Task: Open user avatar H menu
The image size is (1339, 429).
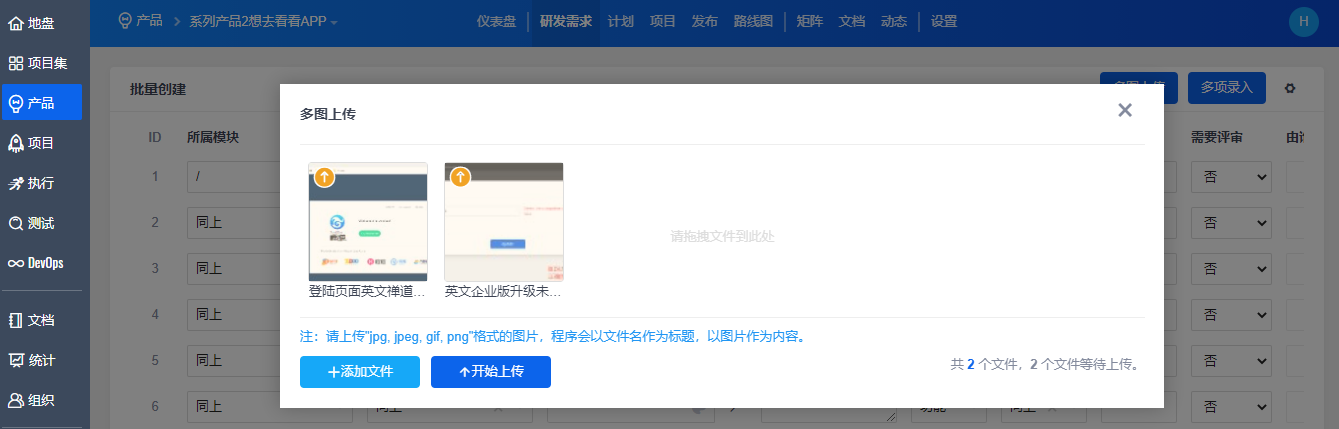Action: tap(1304, 21)
